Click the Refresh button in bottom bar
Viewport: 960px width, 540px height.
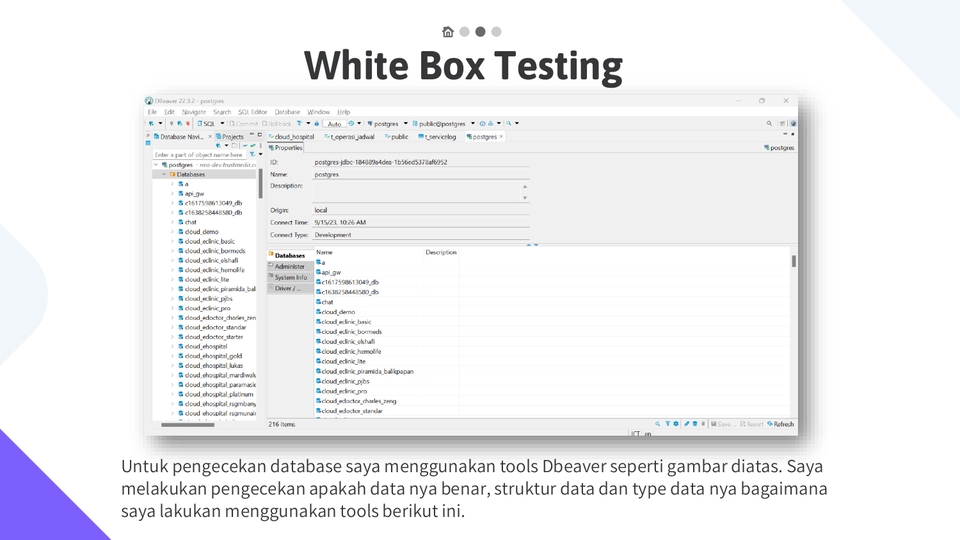[780, 424]
